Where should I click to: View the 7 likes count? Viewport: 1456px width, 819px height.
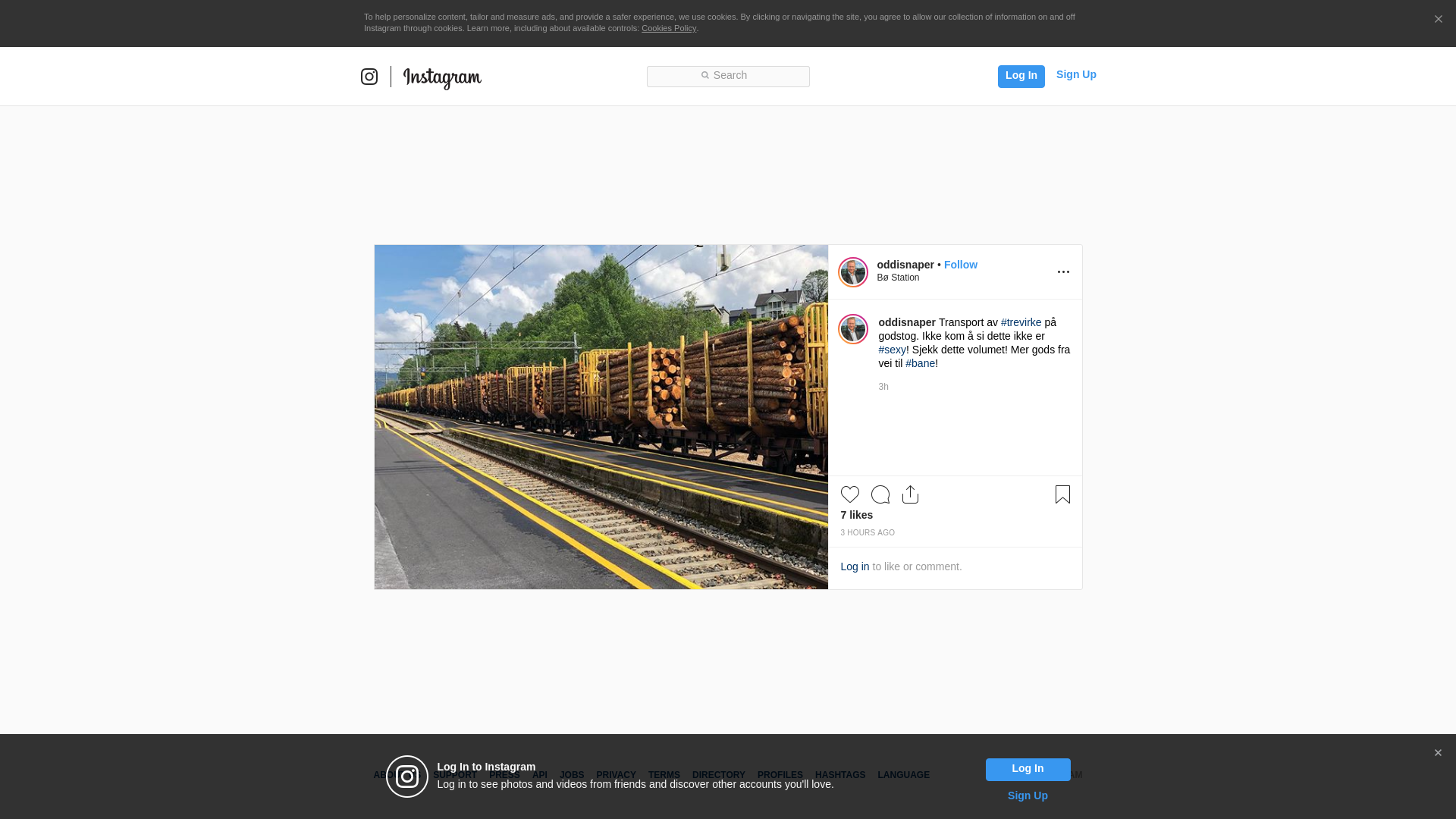coord(857,515)
